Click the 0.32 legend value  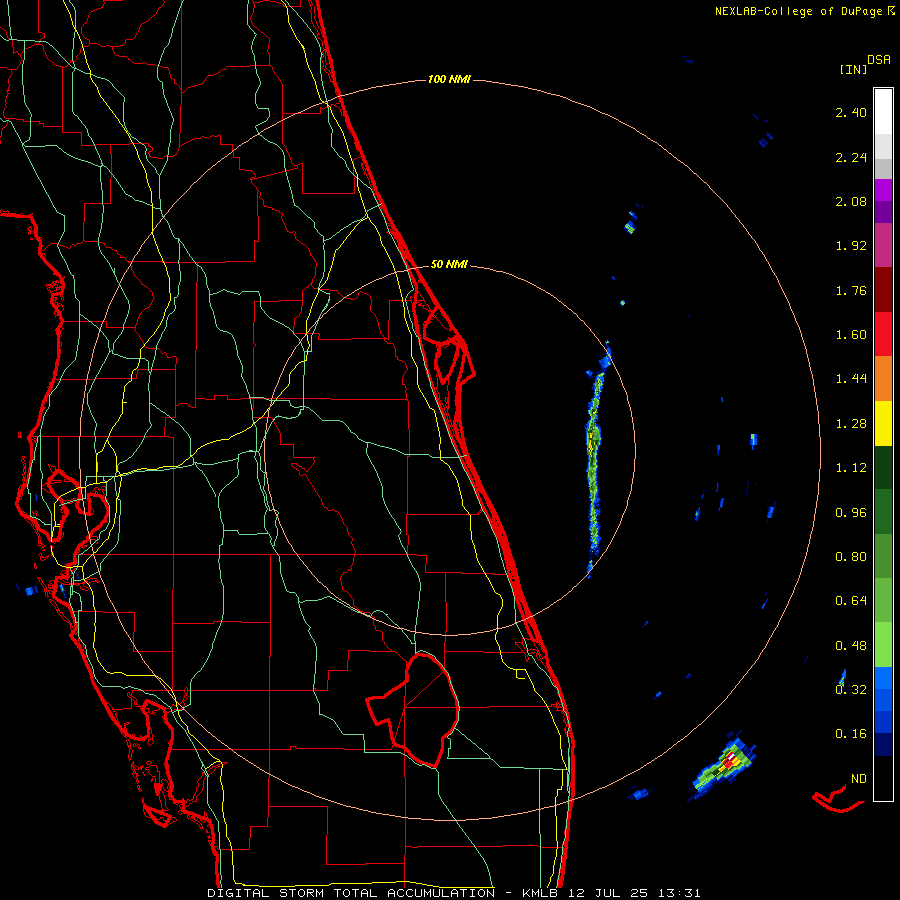(851, 690)
